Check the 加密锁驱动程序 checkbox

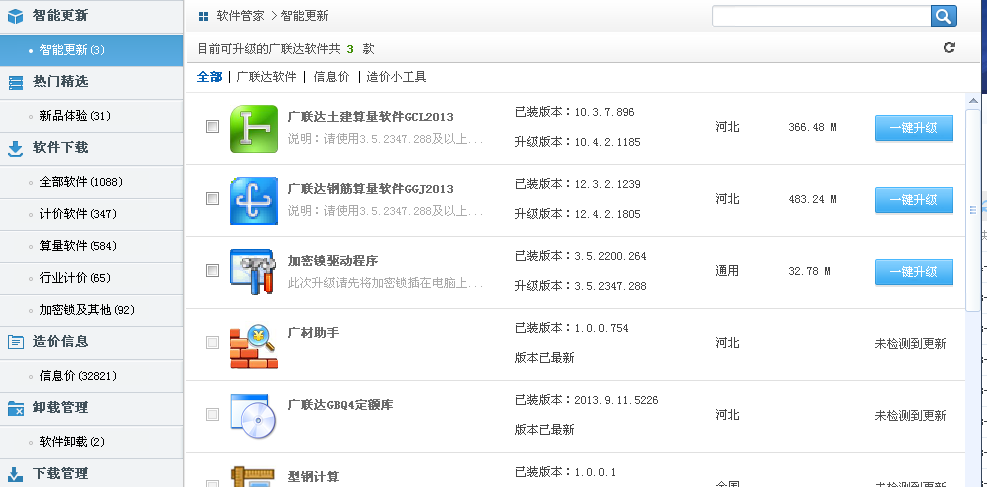[213, 271]
